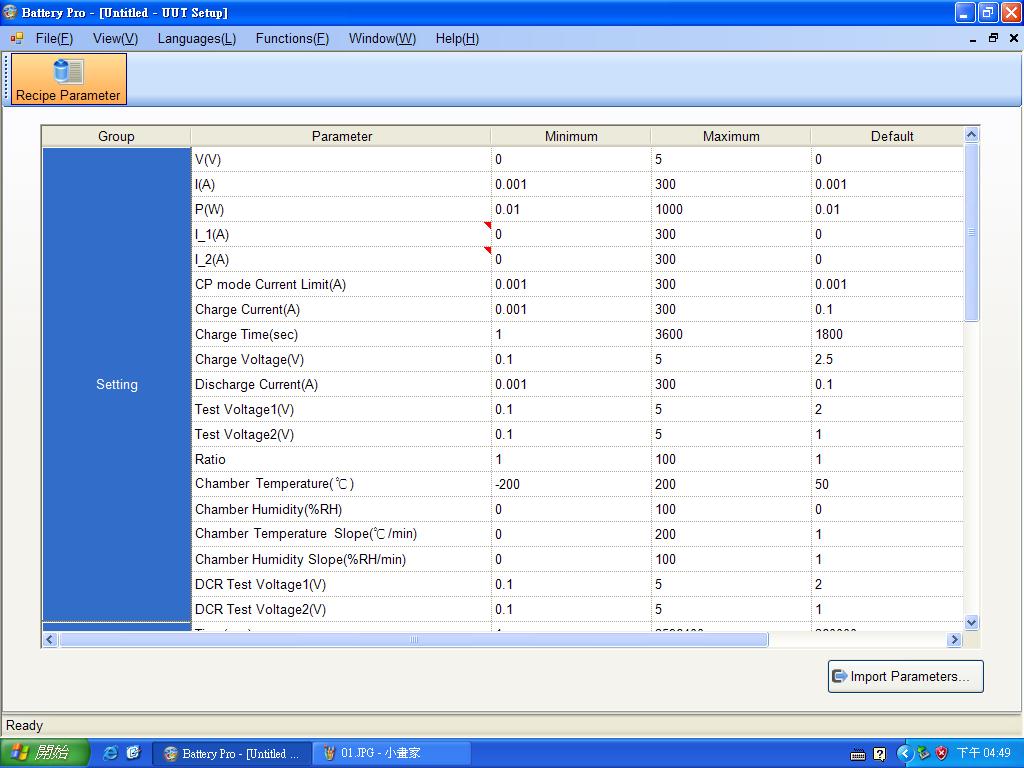
Task: Click the network tray icon beside the shield
Action: (x=923, y=754)
